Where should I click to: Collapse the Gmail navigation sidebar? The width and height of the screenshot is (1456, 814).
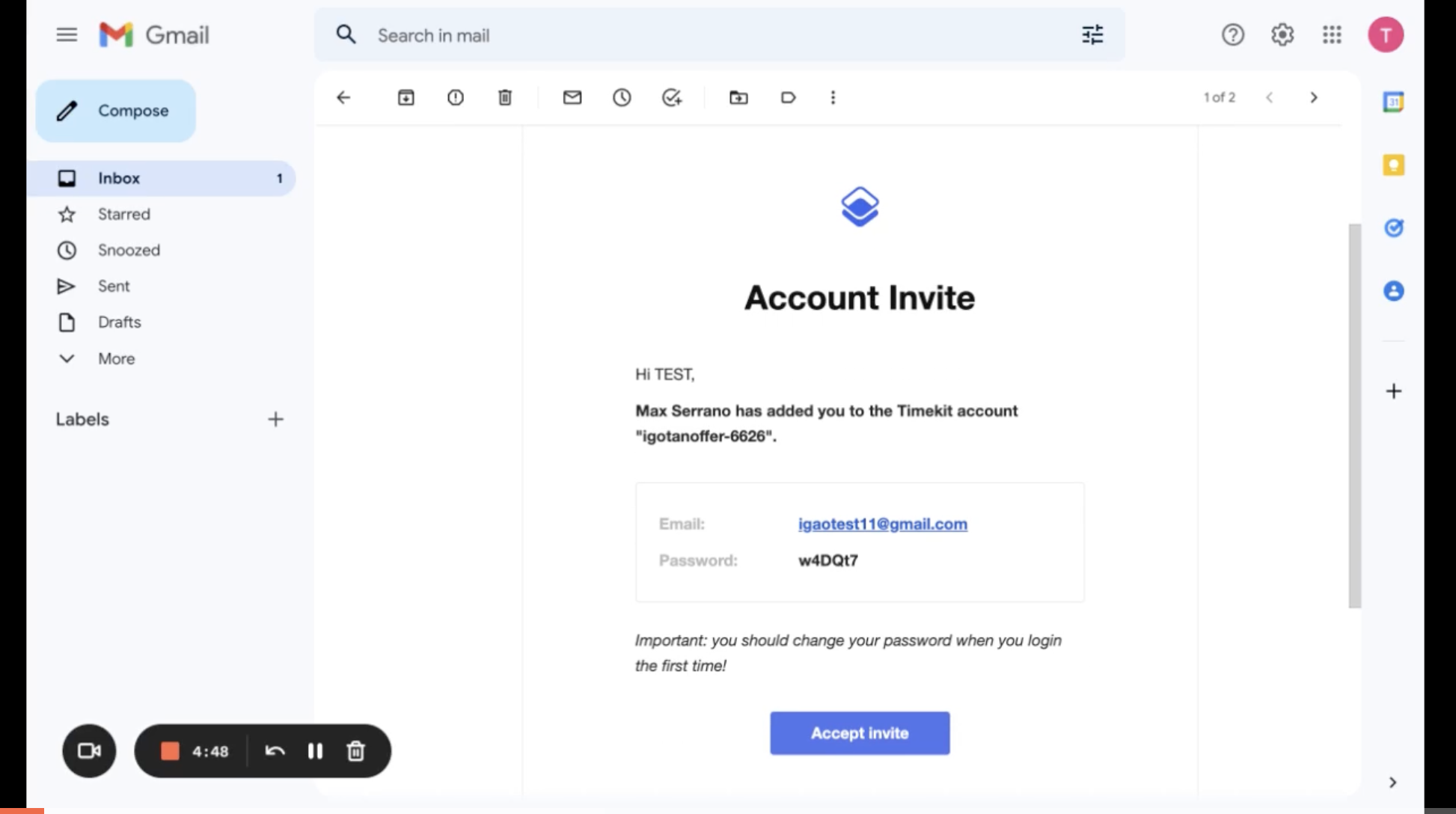coord(67,34)
